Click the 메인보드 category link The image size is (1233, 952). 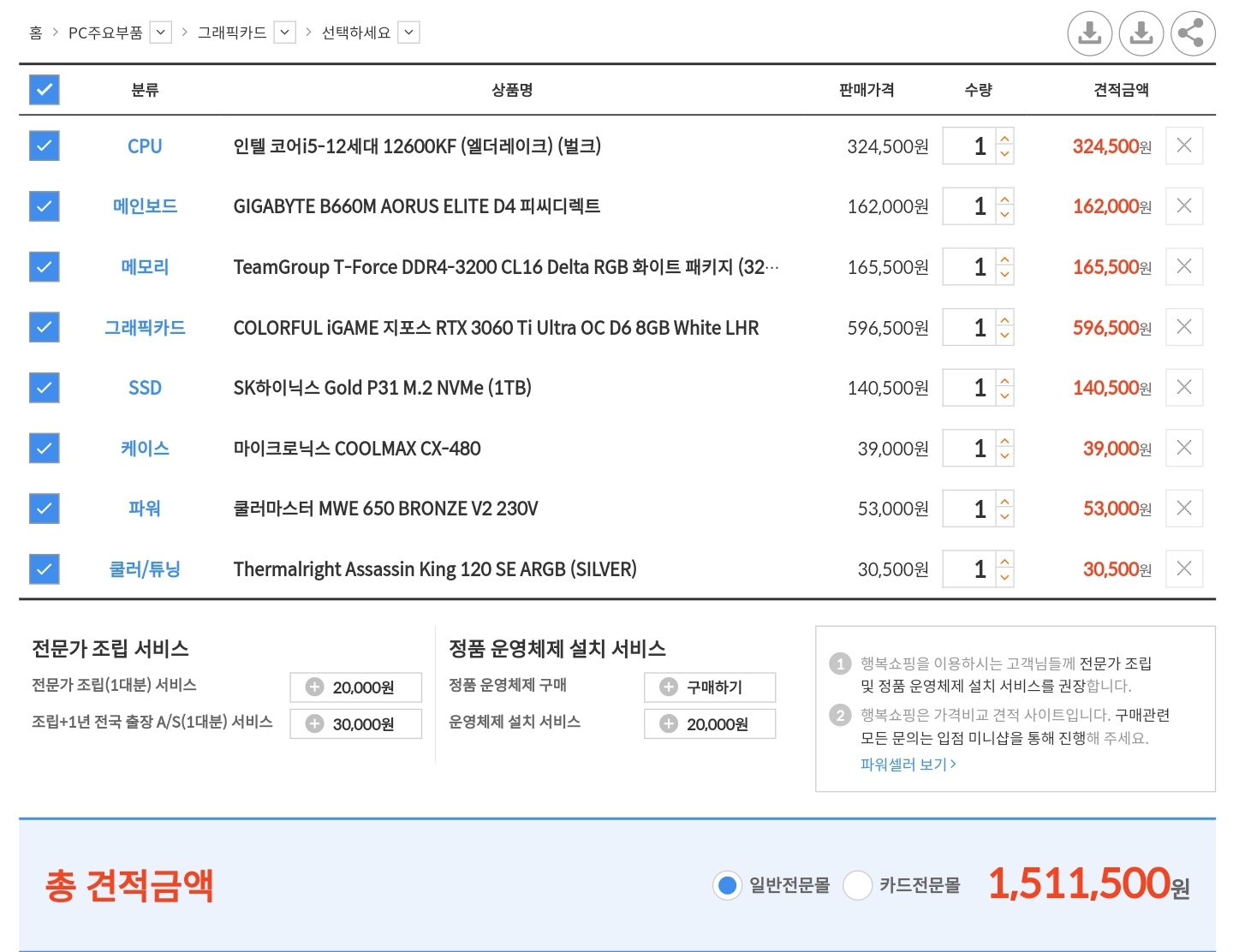pos(145,206)
